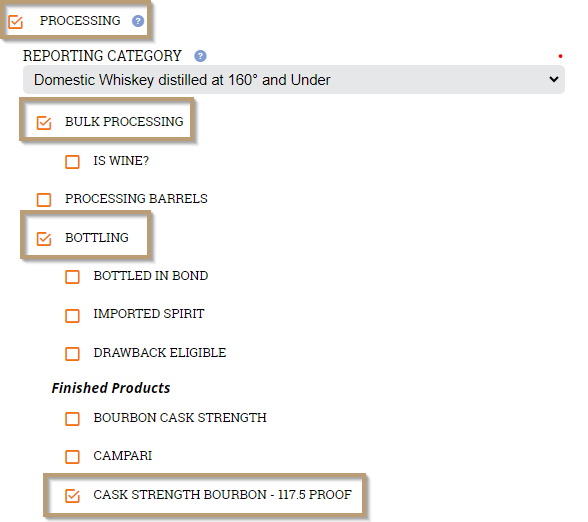Click the DRAWBACK ELIGIBLE label
This screenshot has width=588, height=522.
click(160, 353)
